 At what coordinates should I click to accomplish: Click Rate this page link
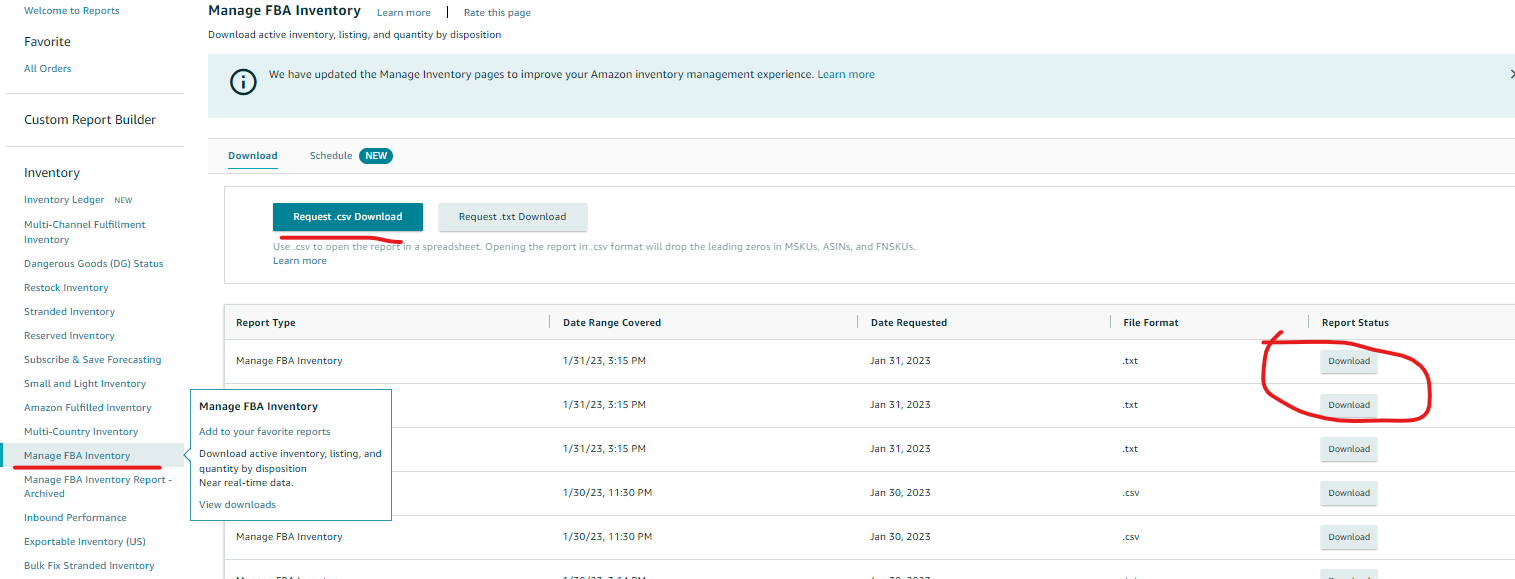497,13
